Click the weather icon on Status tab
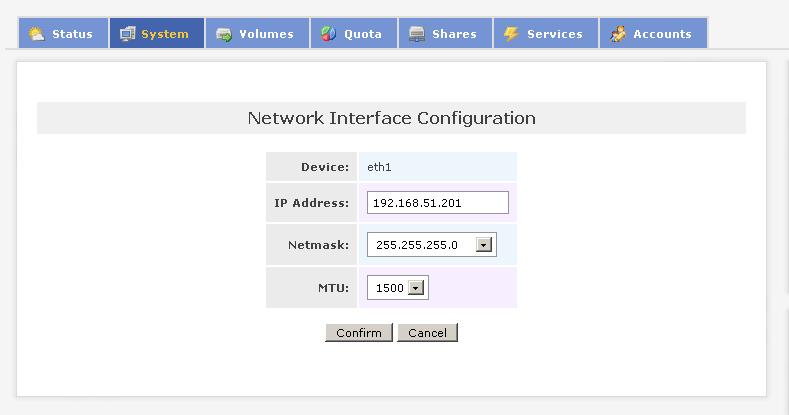Screen dimensions: 789x415 pos(37,34)
